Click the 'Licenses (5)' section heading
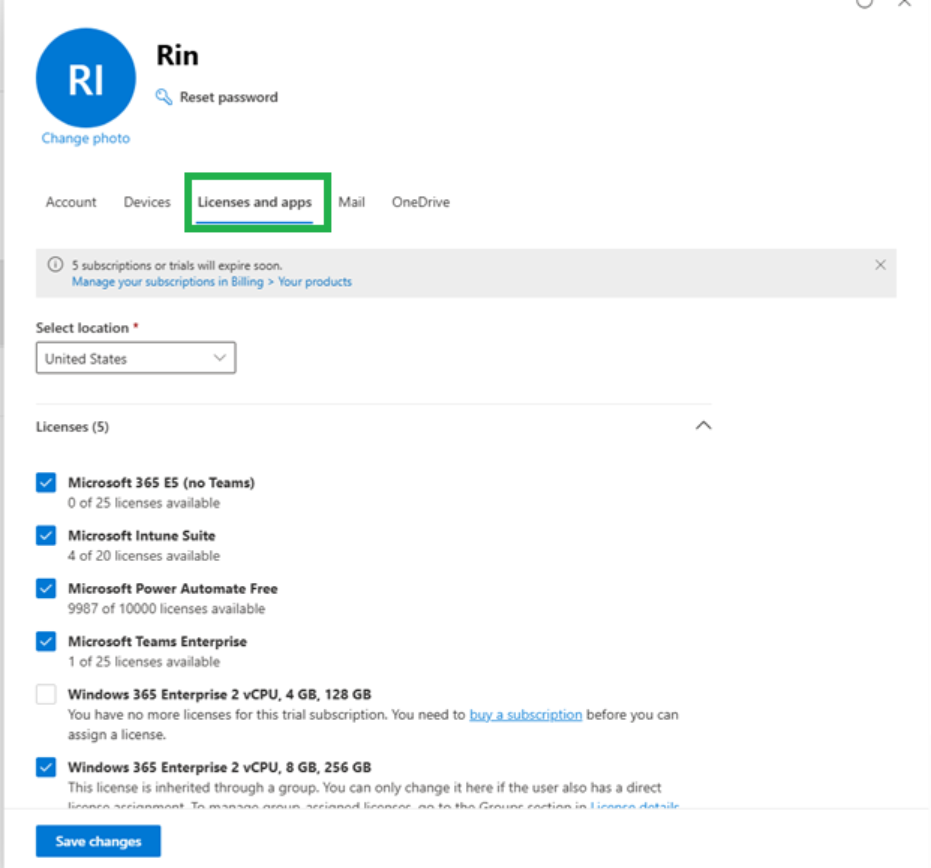This screenshot has height=868, width=931. click(72, 427)
